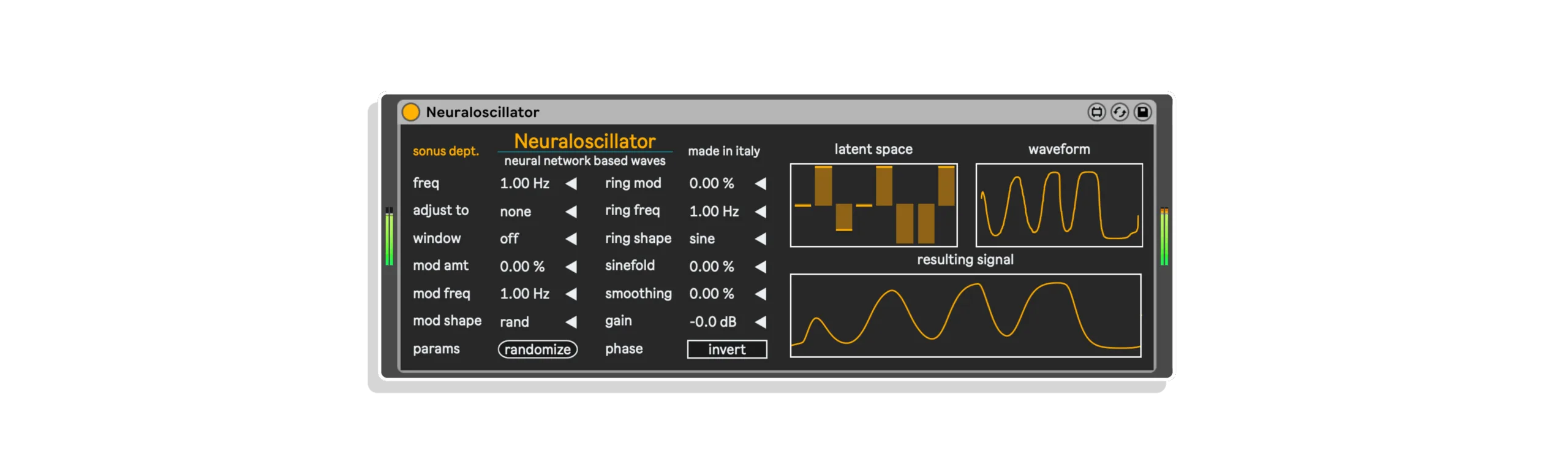Click the sonus dept. label
1568x450 pixels.
point(445,151)
